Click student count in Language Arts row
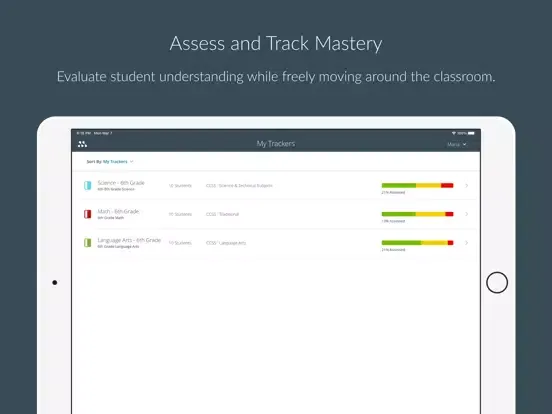The image size is (552, 414). 180,243
